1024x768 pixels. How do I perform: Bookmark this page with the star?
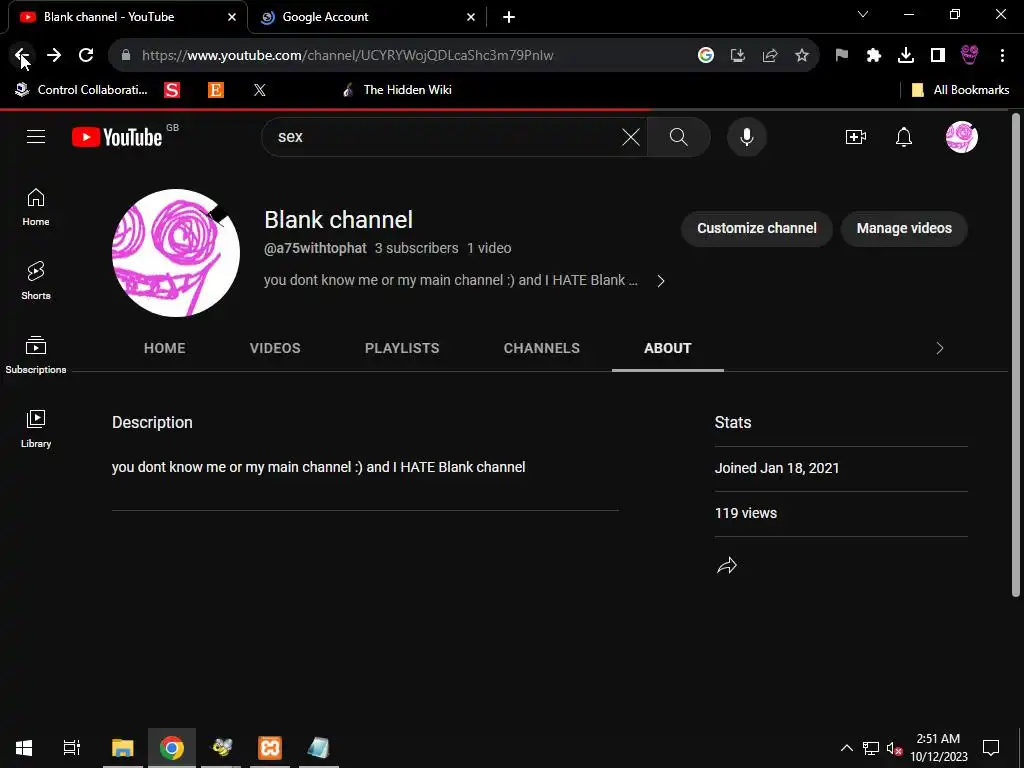pos(802,56)
